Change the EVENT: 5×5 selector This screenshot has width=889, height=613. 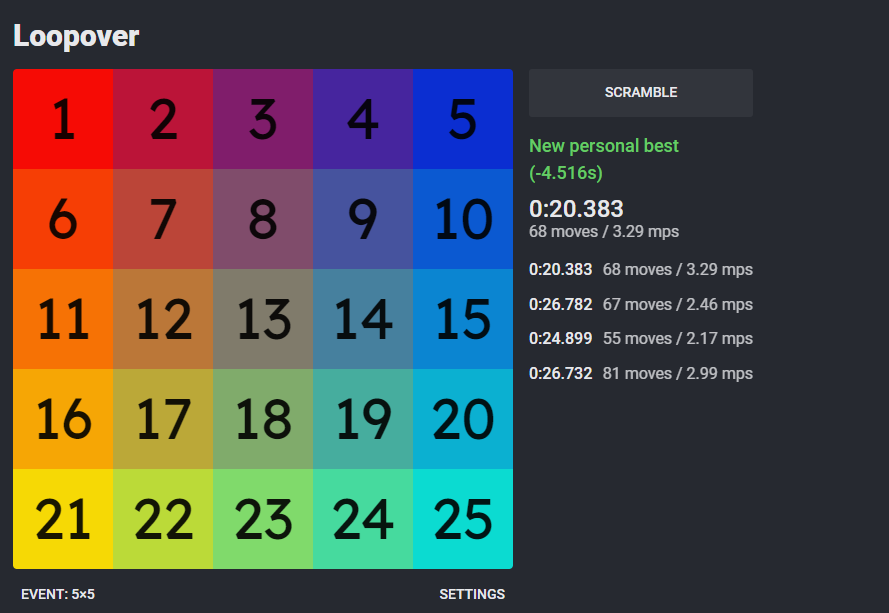(x=58, y=594)
